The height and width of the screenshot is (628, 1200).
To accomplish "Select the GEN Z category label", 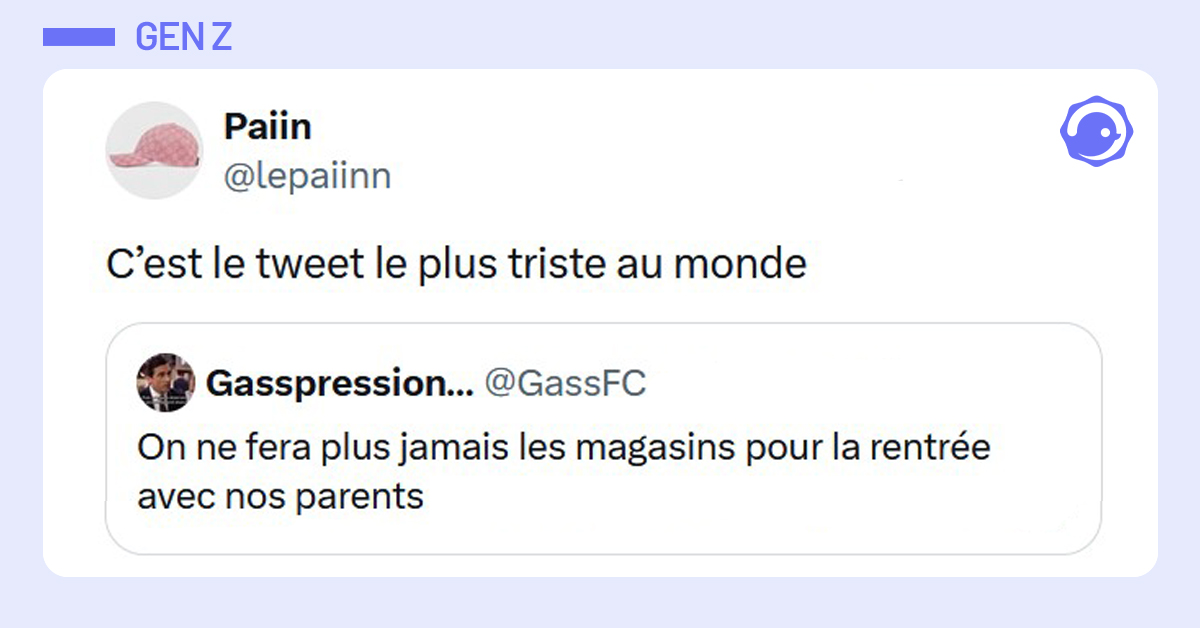I will [x=183, y=37].
